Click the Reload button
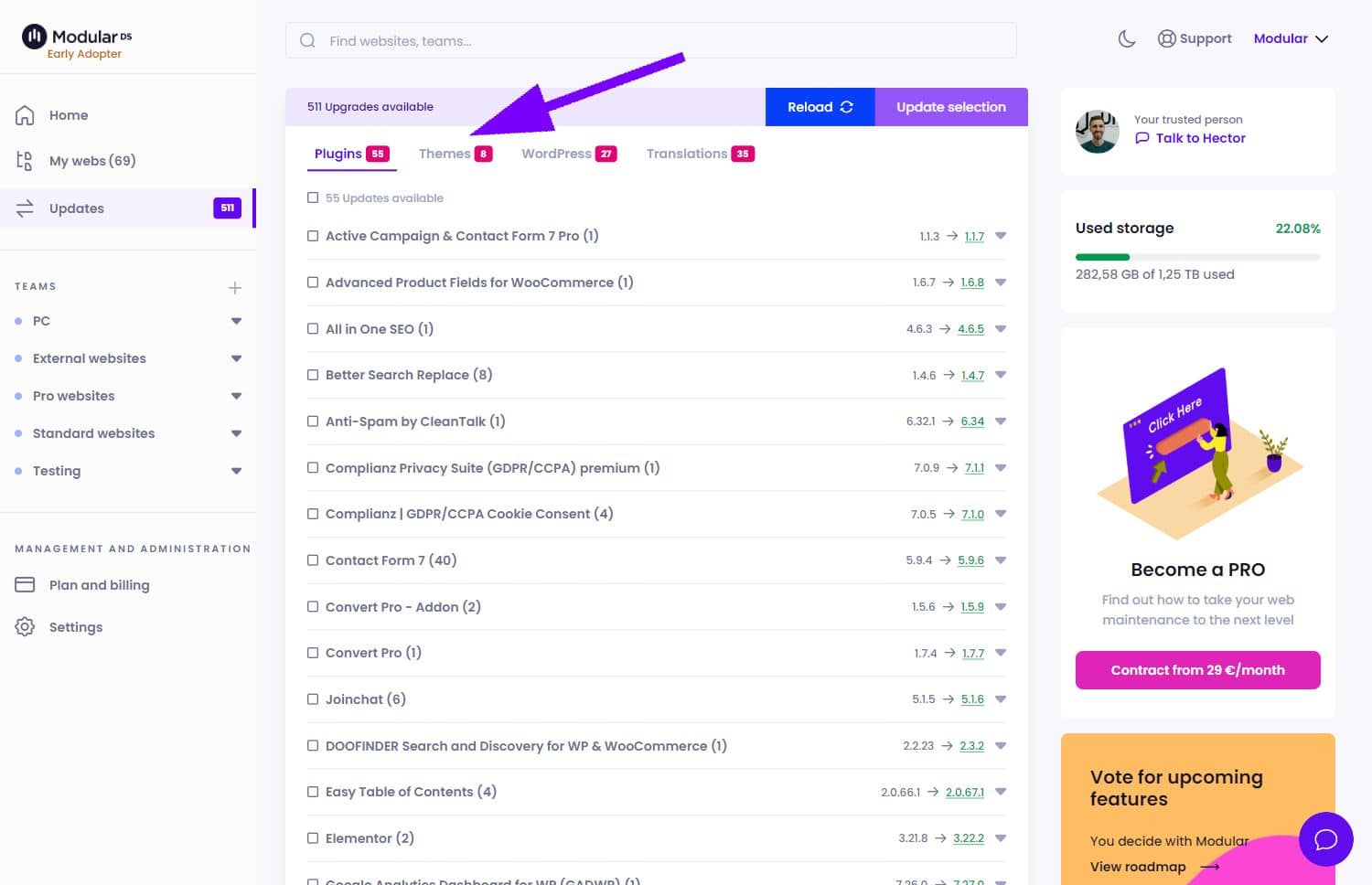This screenshot has height=885, width=1372. [820, 107]
